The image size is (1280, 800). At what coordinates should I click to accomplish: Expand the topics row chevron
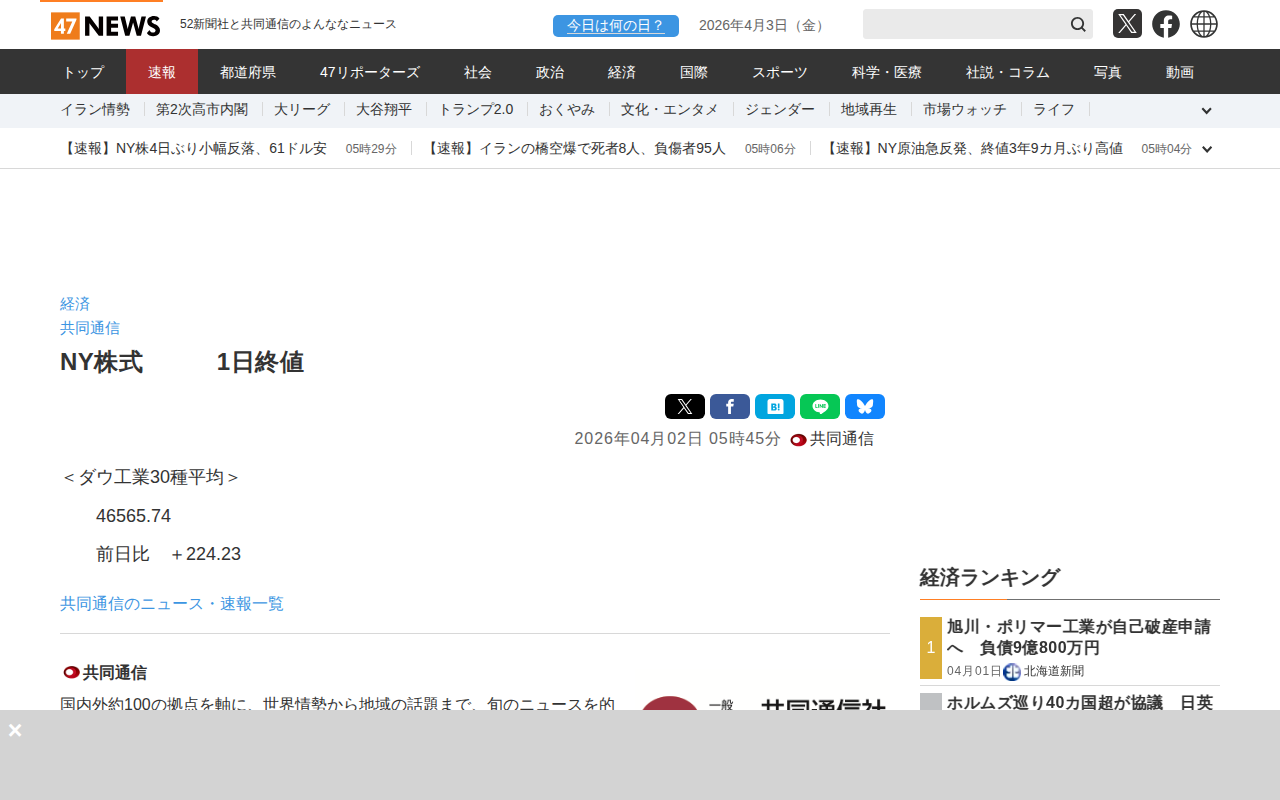1206,111
